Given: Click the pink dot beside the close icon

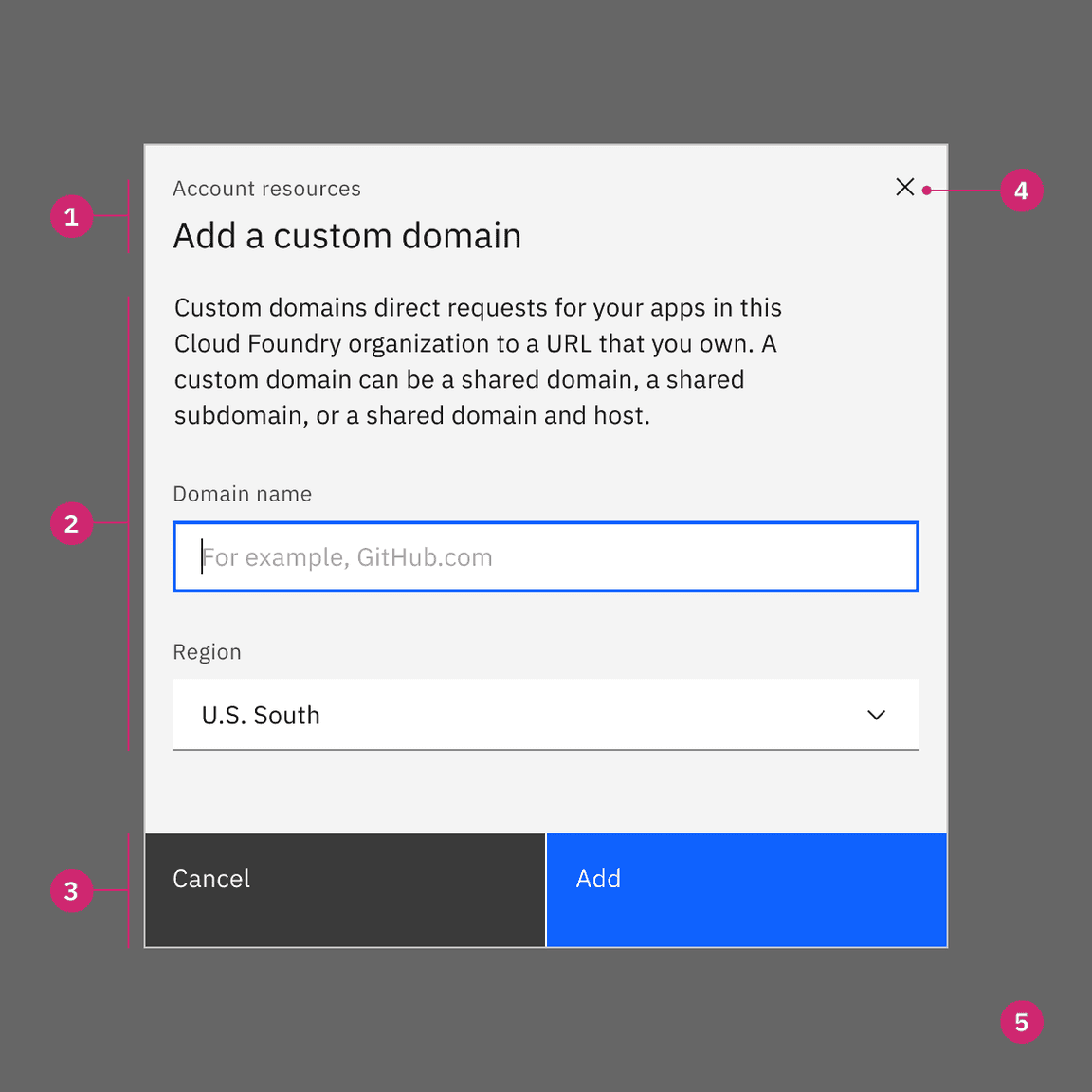Looking at the screenshot, I should pos(926,191).
